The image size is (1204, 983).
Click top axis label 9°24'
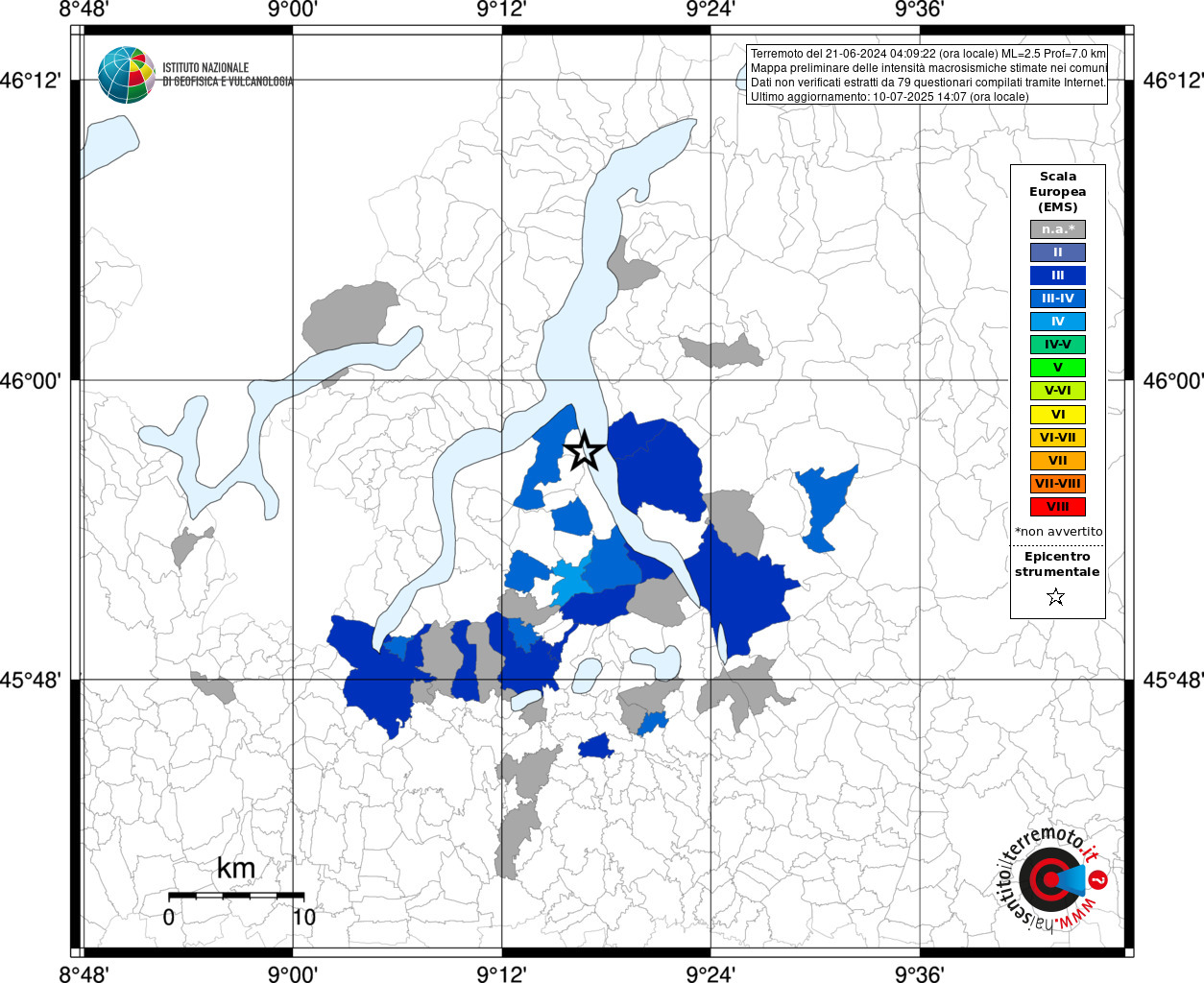point(710,10)
